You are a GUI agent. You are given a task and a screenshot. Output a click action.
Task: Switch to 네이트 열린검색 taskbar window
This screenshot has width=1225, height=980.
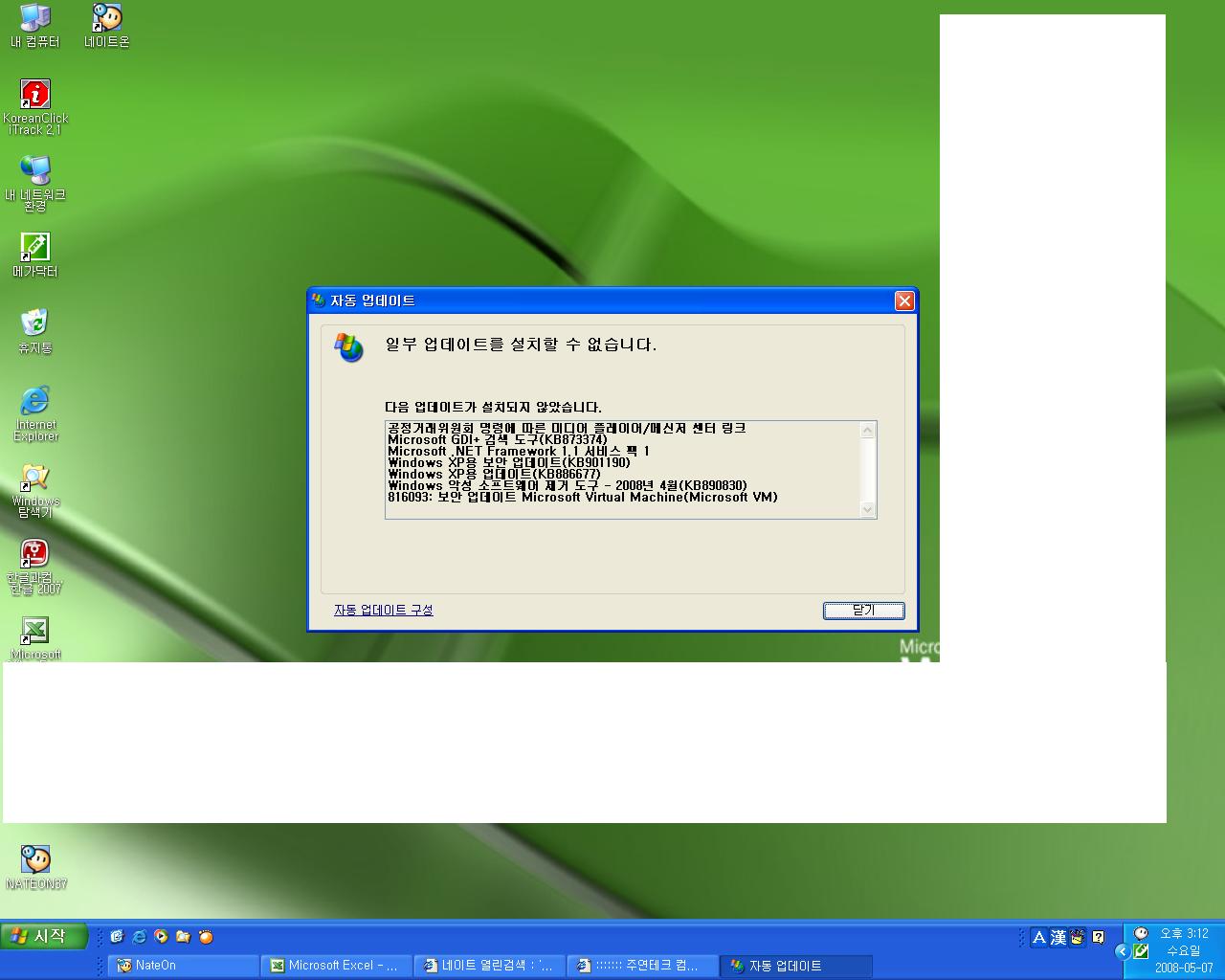(490, 966)
